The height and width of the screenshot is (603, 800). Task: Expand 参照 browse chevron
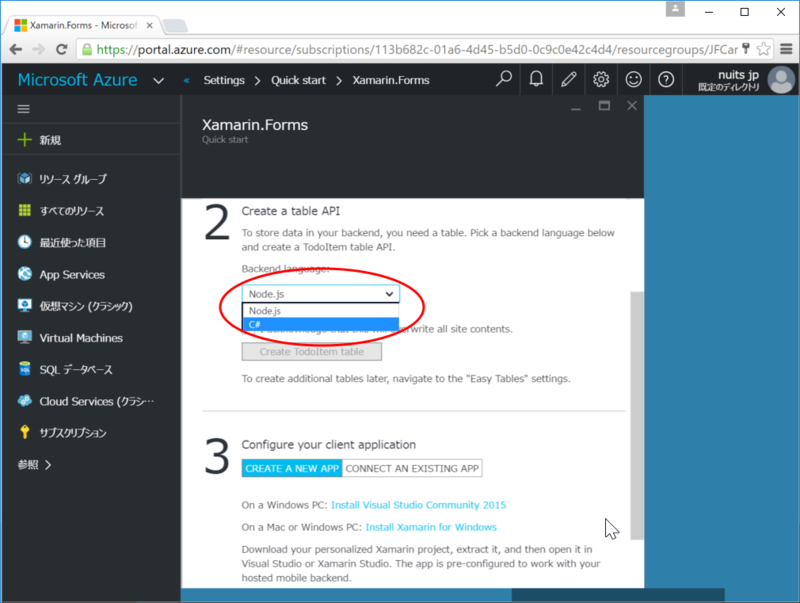tap(48, 465)
